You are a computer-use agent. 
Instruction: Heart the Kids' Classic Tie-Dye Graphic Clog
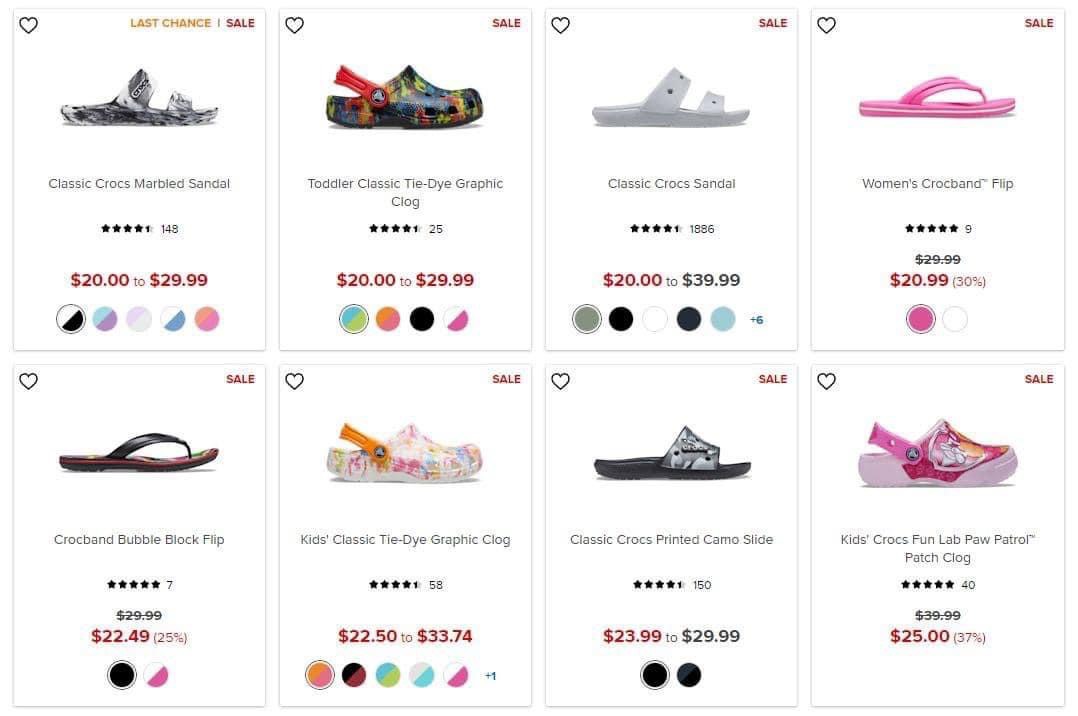295,381
